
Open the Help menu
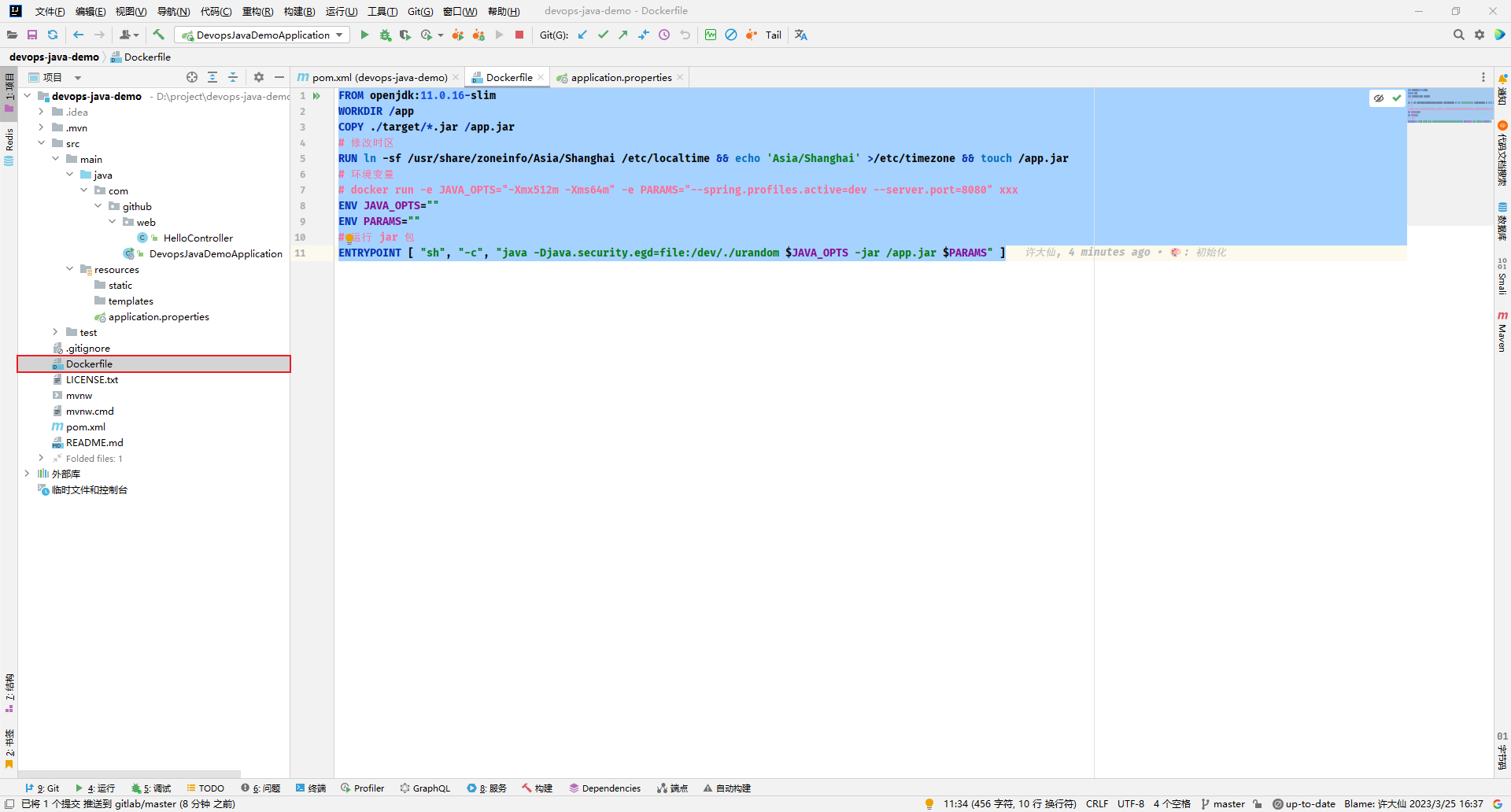pos(504,11)
